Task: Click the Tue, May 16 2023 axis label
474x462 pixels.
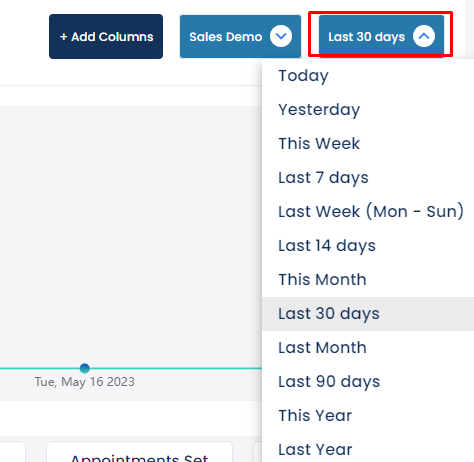Action: click(x=85, y=382)
